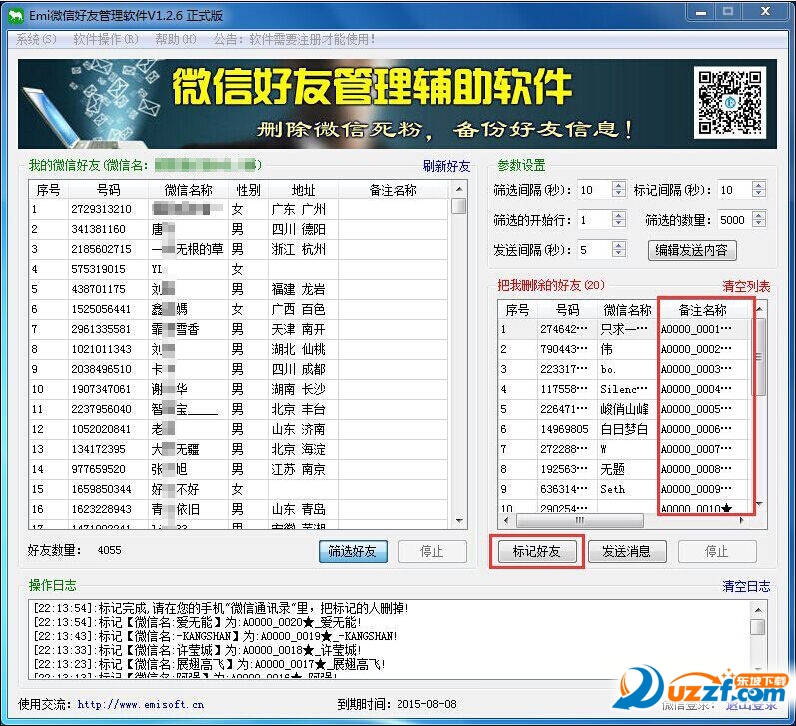Select deleted-friend row named Seth
The width and height of the screenshot is (796, 726).
tap(623, 489)
